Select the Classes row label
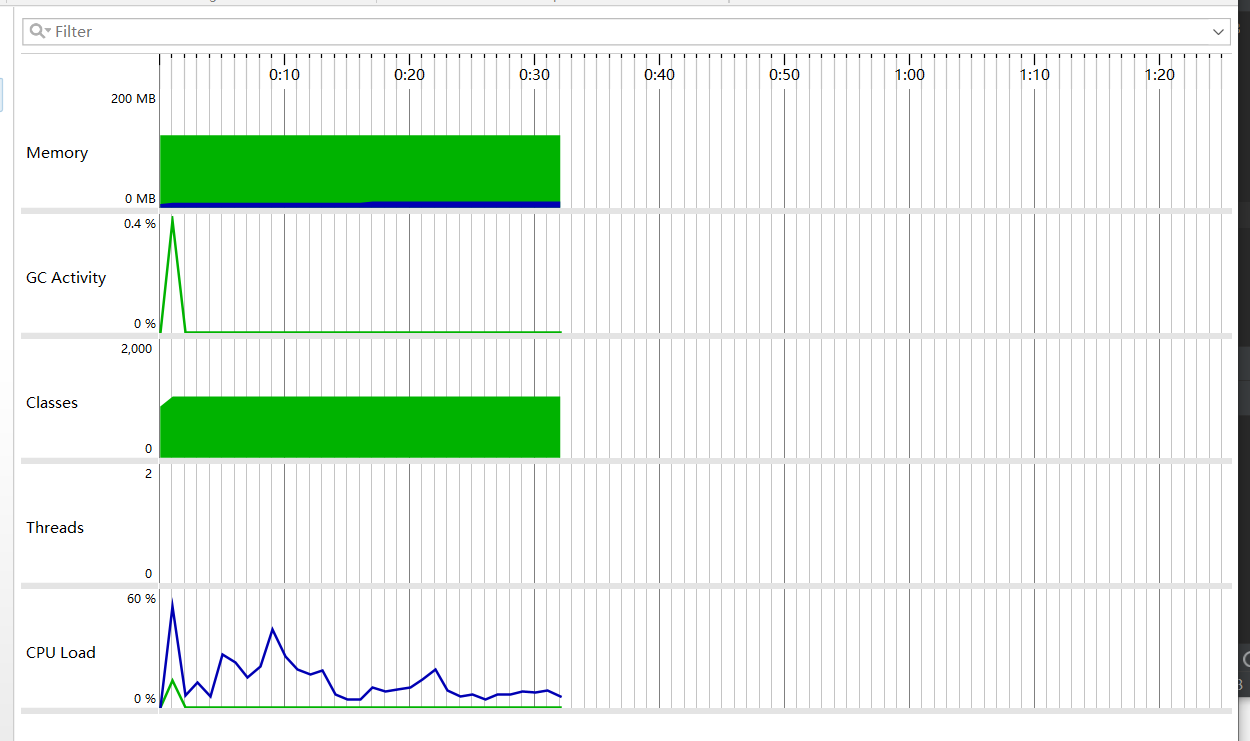This screenshot has height=741, width=1250. click(52, 403)
